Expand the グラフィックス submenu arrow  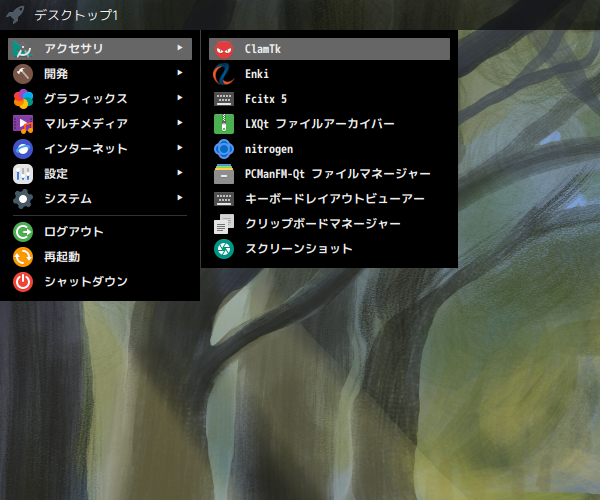pos(180,98)
